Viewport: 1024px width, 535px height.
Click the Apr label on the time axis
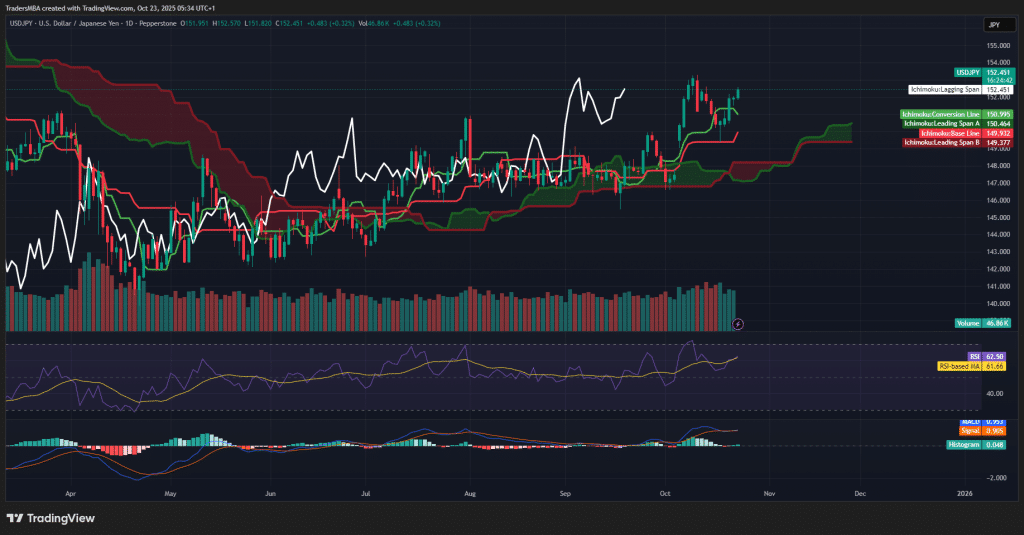tap(71, 494)
